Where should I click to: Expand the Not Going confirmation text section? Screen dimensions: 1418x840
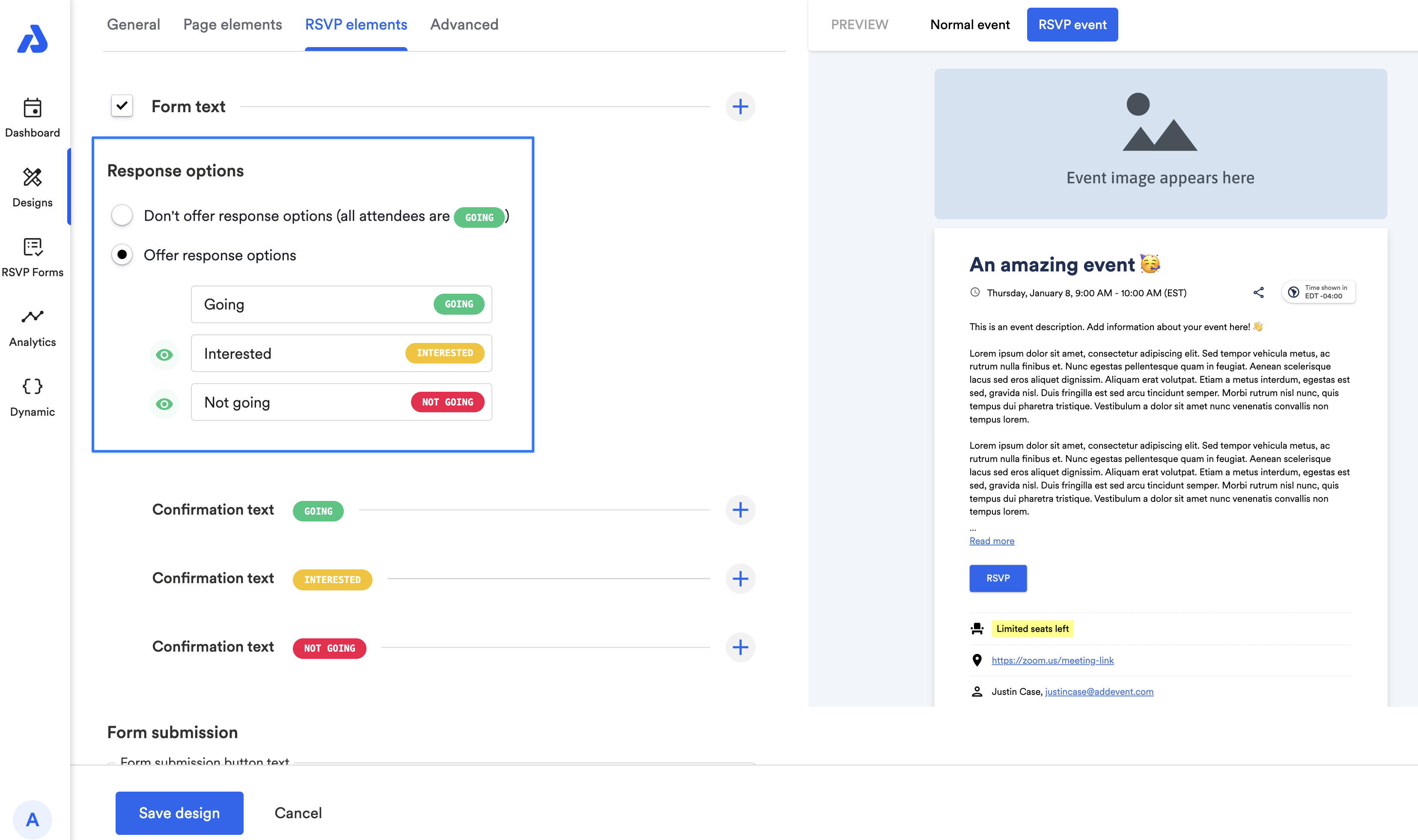(x=740, y=647)
